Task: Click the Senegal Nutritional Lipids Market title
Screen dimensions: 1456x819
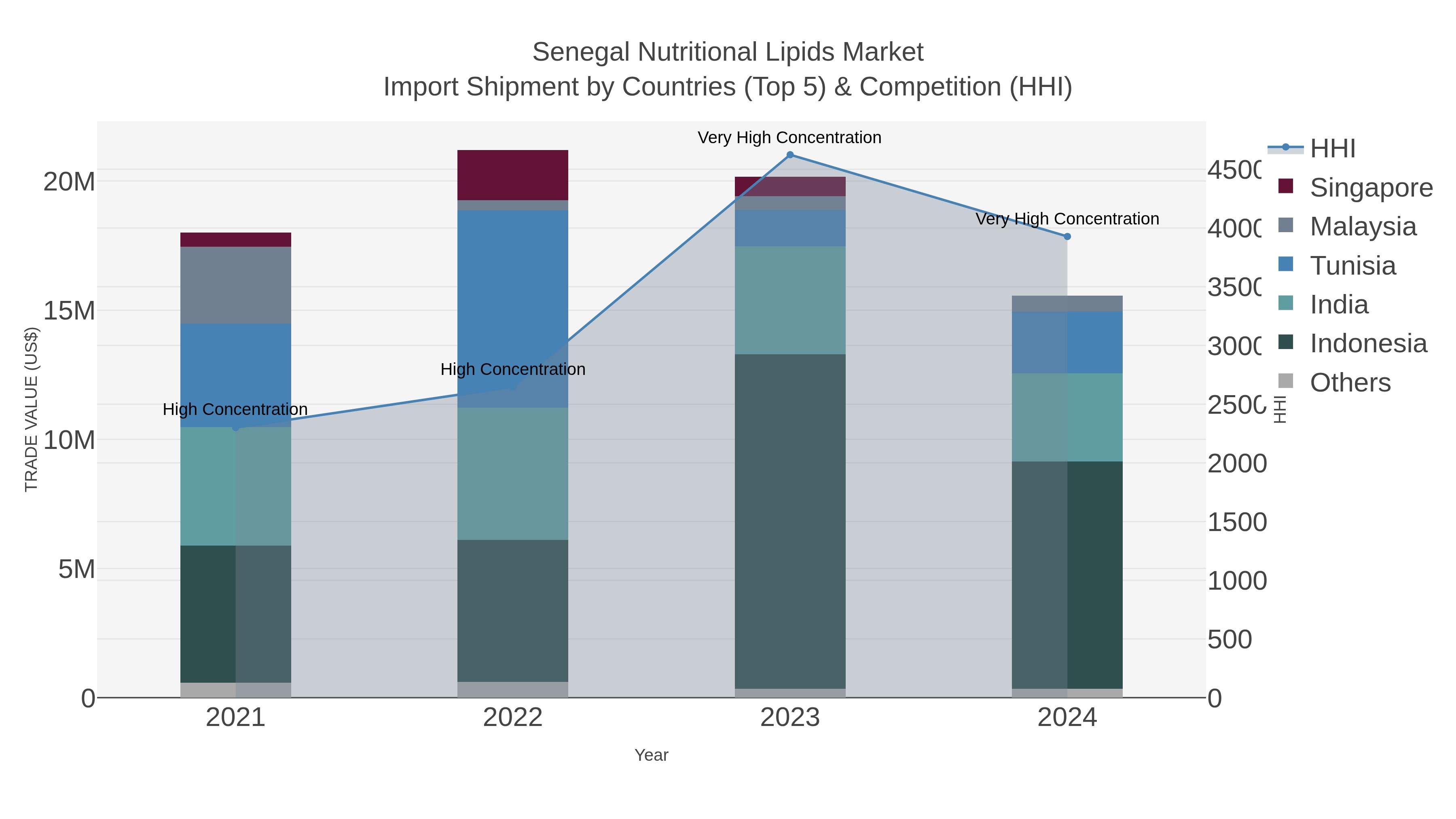Action: [728, 52]
